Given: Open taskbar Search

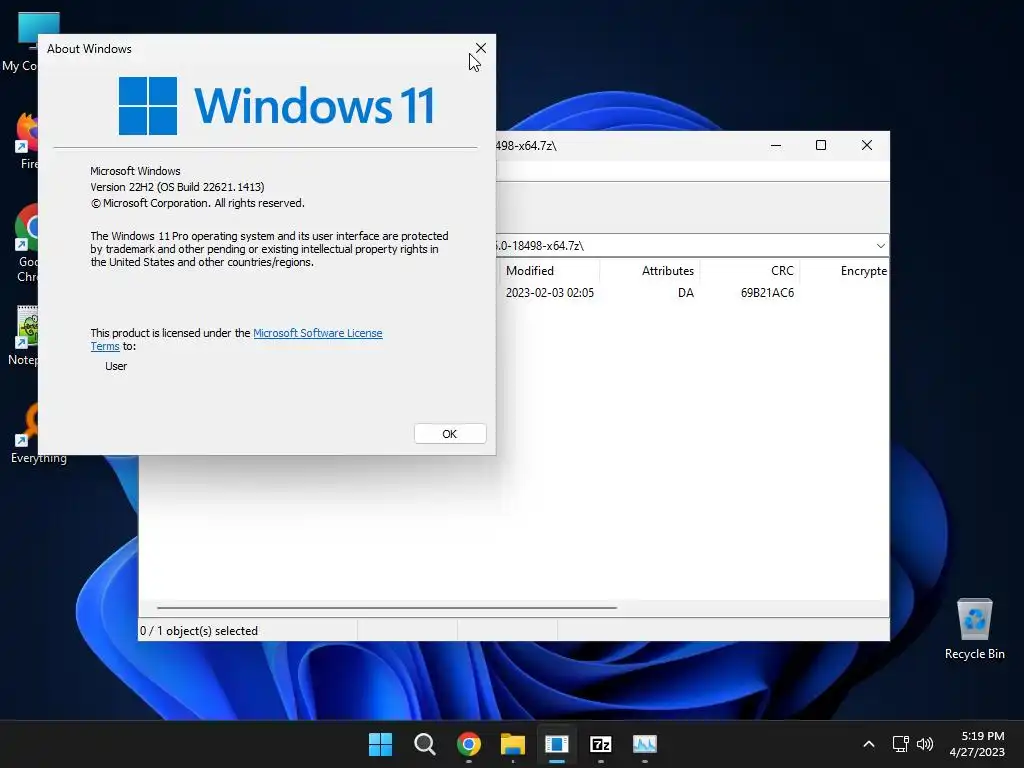Looking at the screenshot, I should (424, 744).
